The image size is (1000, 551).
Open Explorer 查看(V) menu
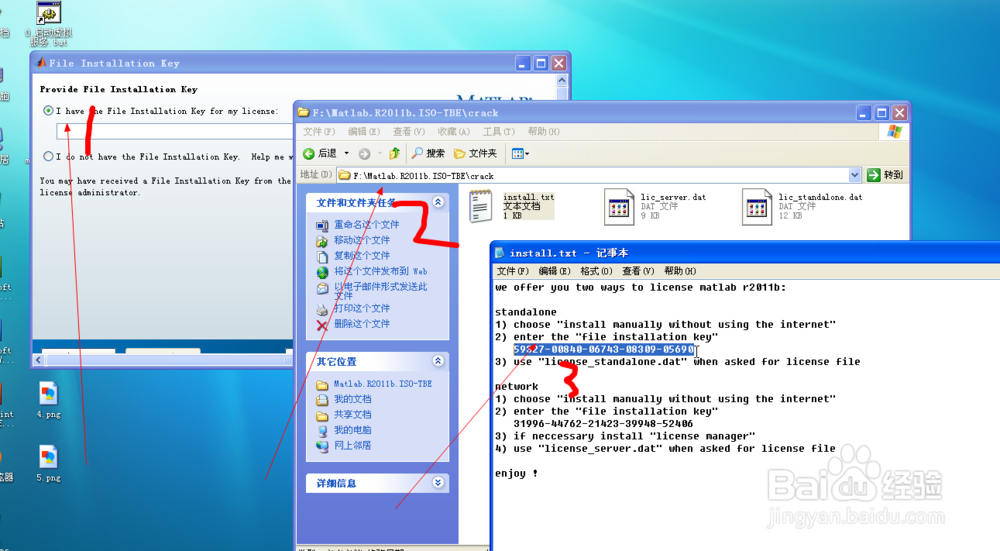click(x=409, y=131)
